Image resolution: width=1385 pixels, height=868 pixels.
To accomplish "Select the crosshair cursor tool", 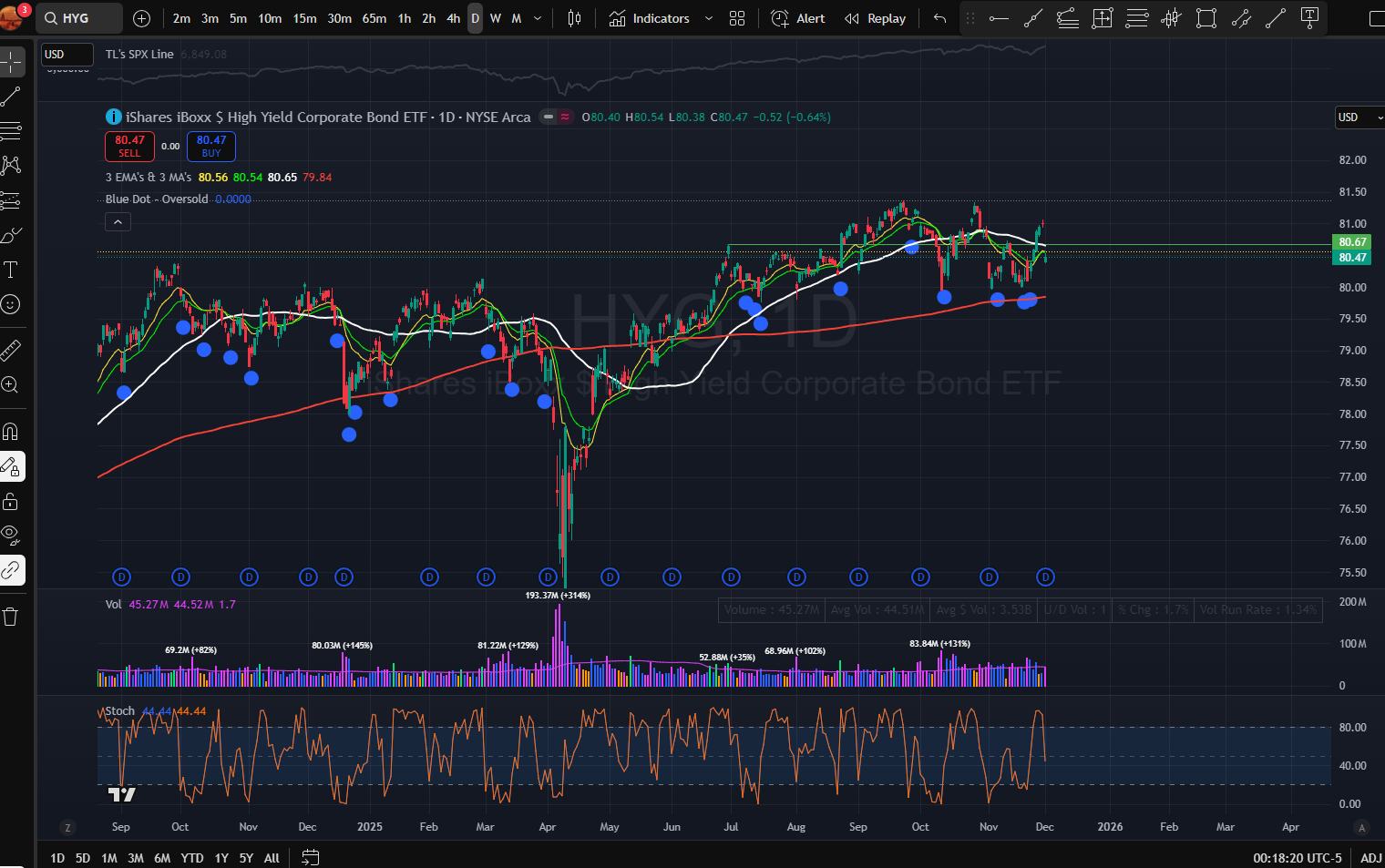I will point(11,61).
